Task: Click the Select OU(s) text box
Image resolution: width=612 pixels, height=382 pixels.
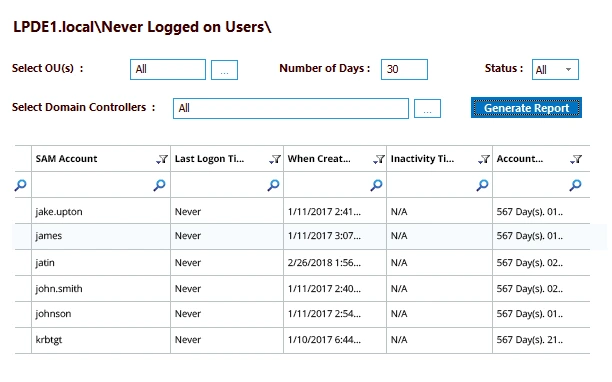Action: 168,69
